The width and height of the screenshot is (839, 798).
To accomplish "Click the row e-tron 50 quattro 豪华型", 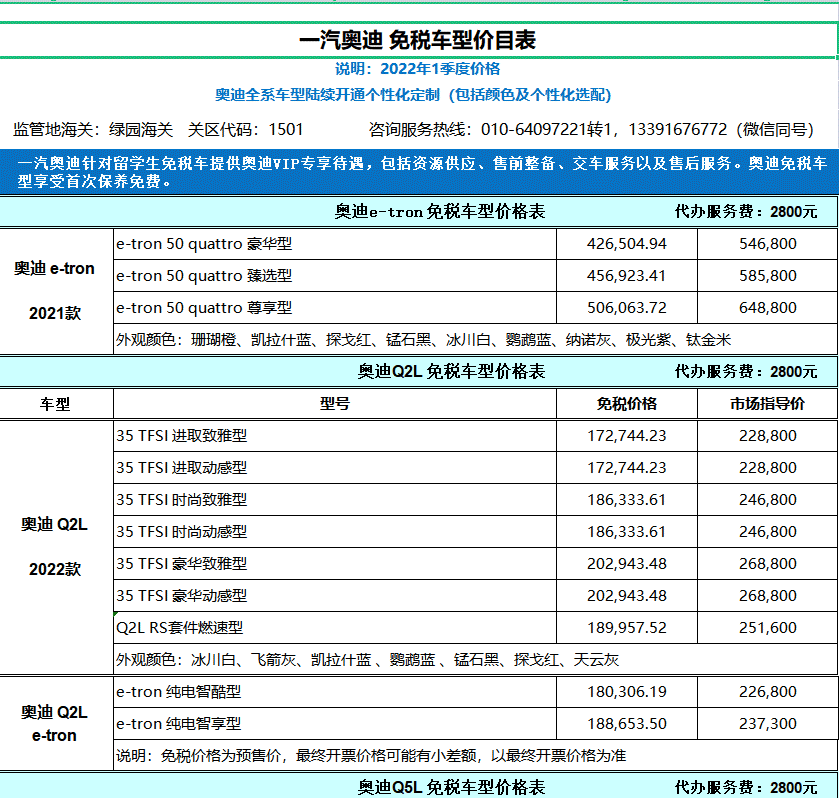I will pos(335,244).
